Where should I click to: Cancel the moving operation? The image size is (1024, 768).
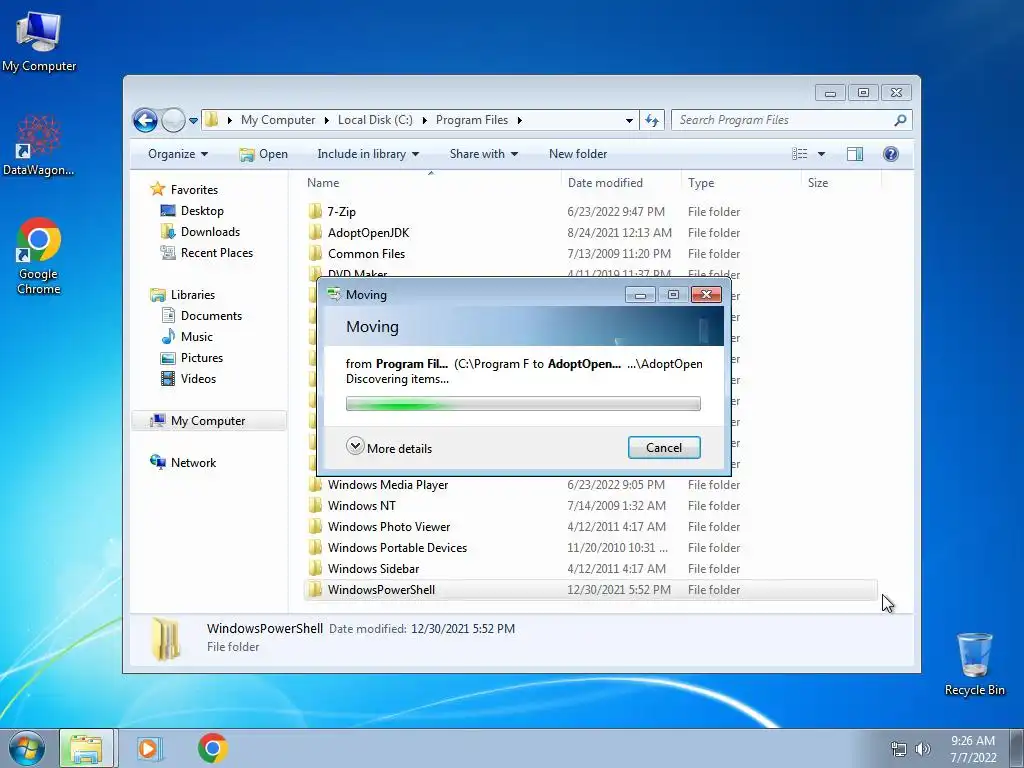pos(664,448)
